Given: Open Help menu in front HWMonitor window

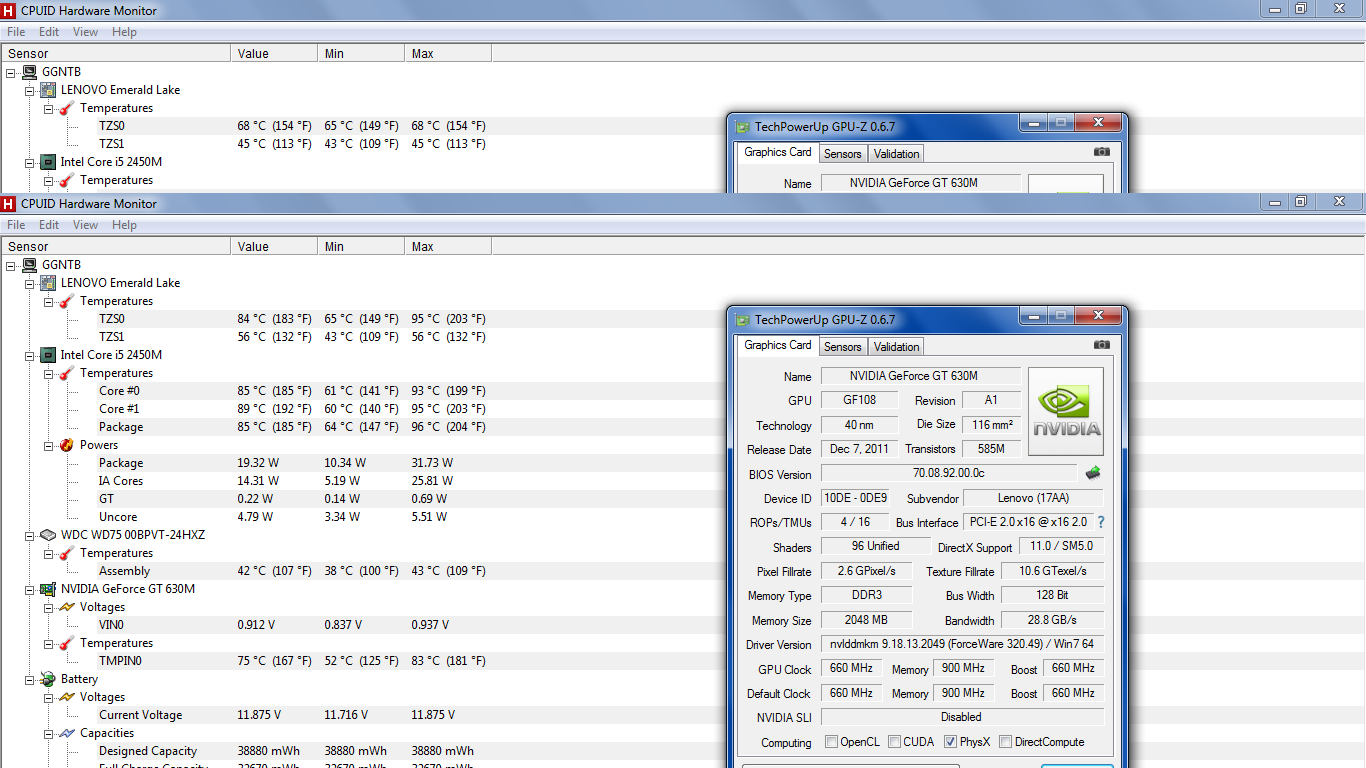Looking at the screenshot, I should point(124,225).
